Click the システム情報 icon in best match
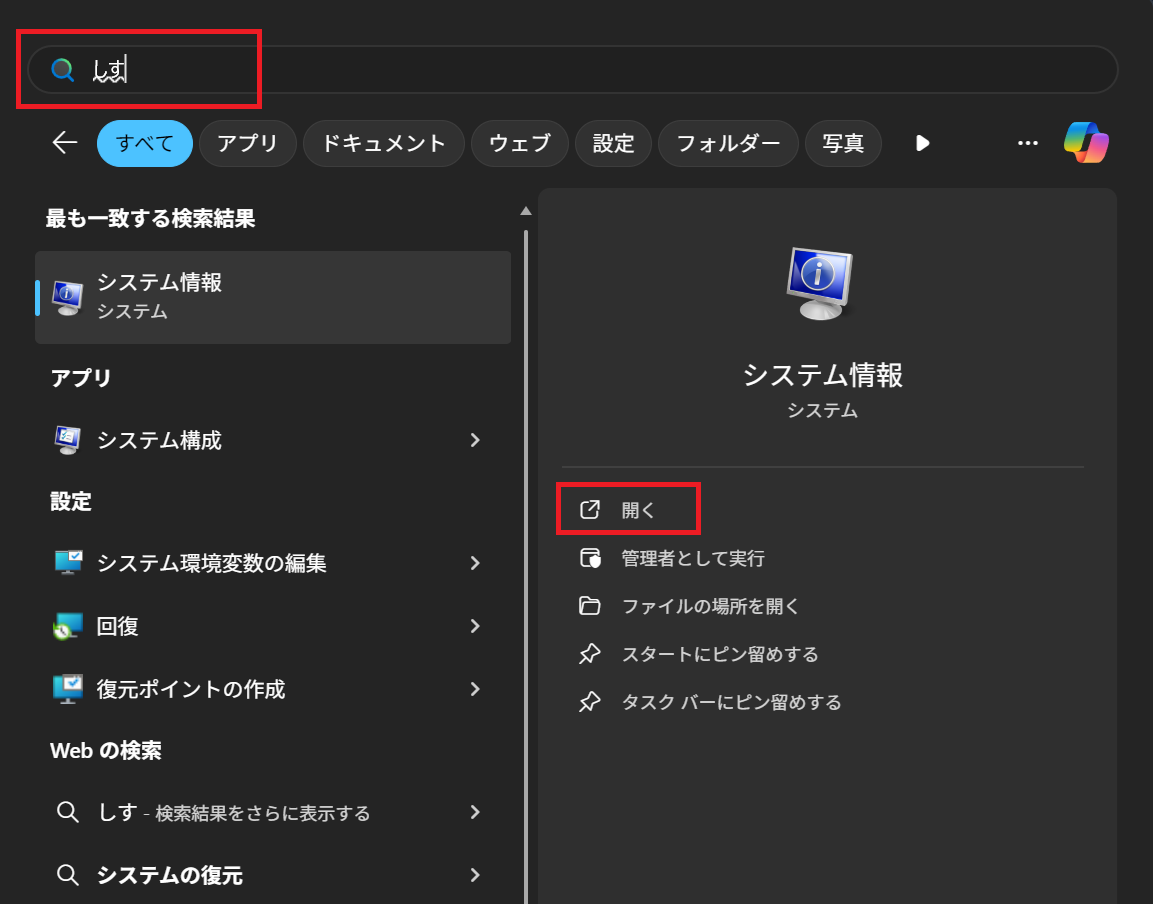Screen dimensions: 1153x904 coord(67,297)
